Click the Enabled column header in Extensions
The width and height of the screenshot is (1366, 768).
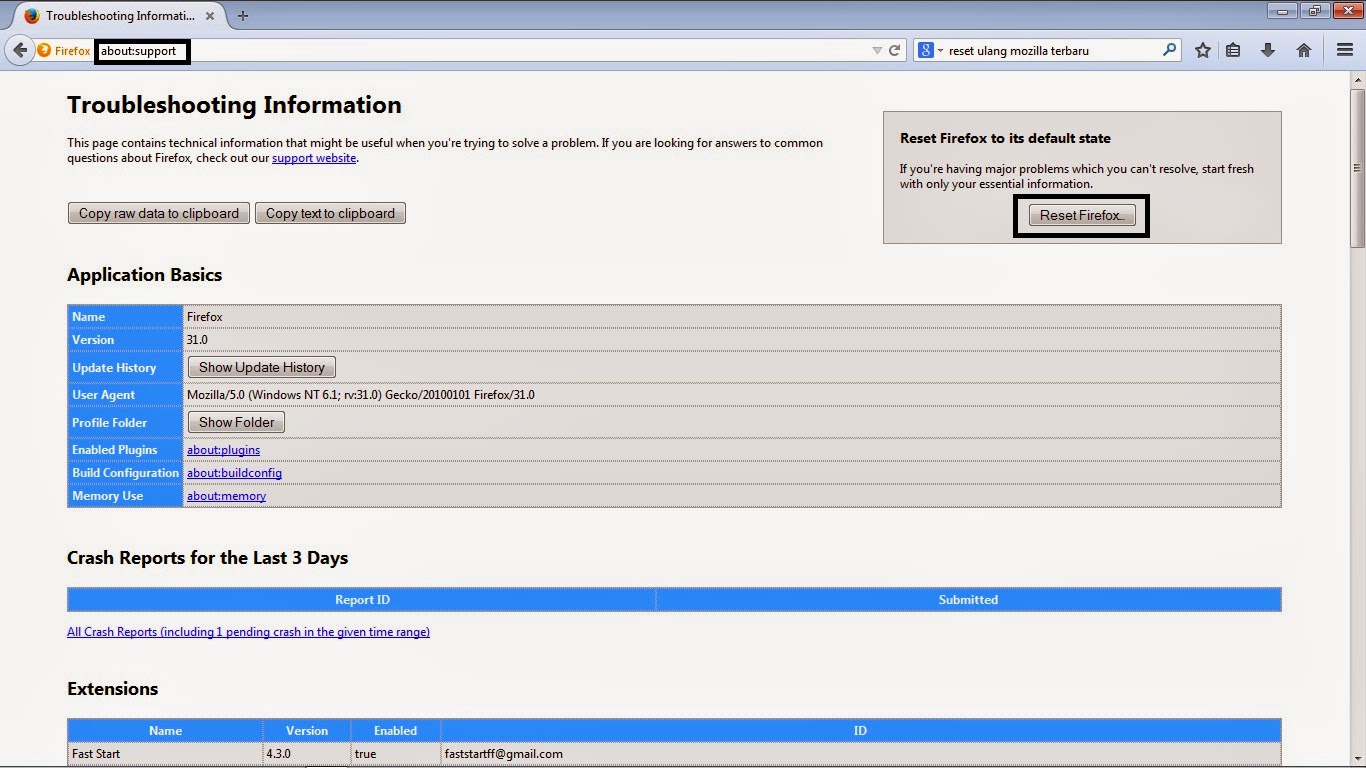tap(395, 731)
